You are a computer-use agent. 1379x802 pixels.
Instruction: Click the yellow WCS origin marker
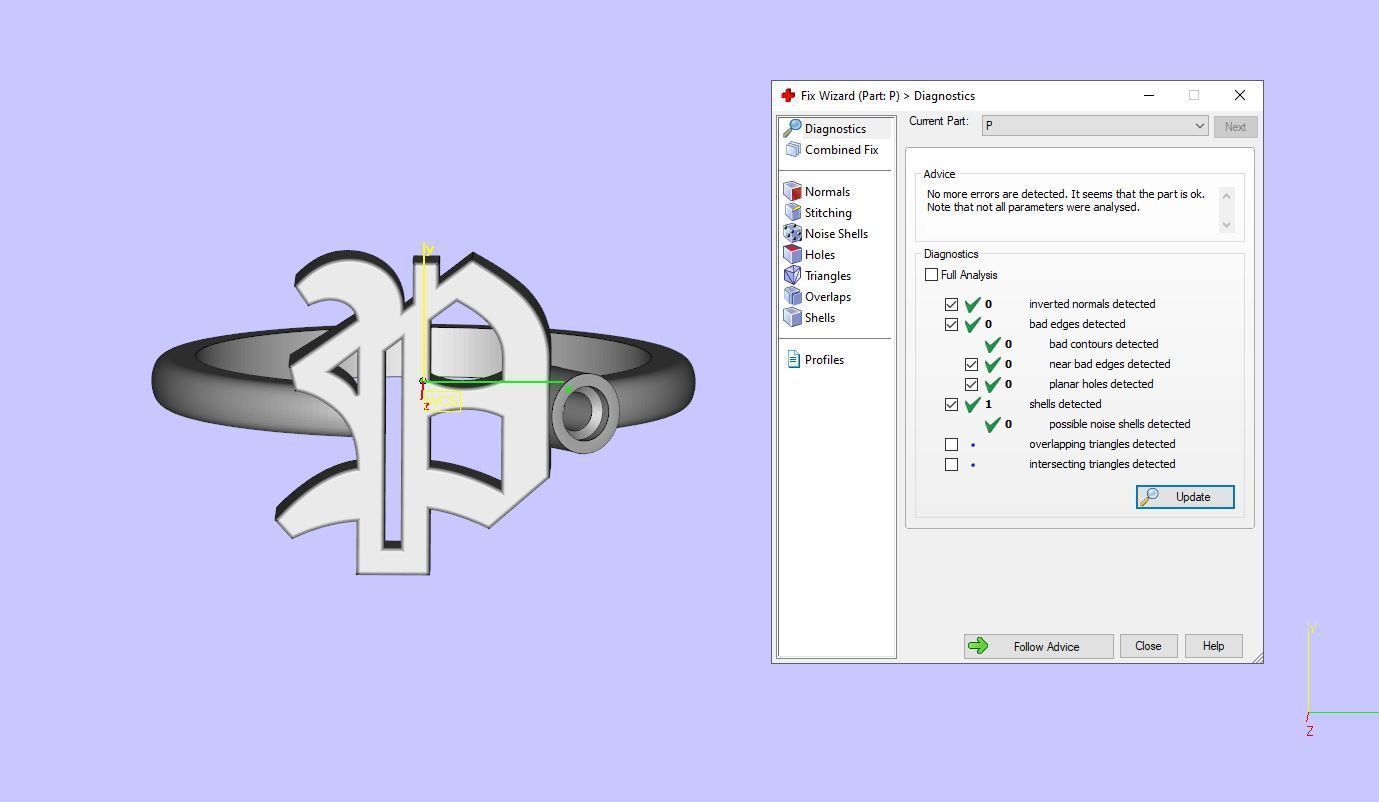[441, 401]
